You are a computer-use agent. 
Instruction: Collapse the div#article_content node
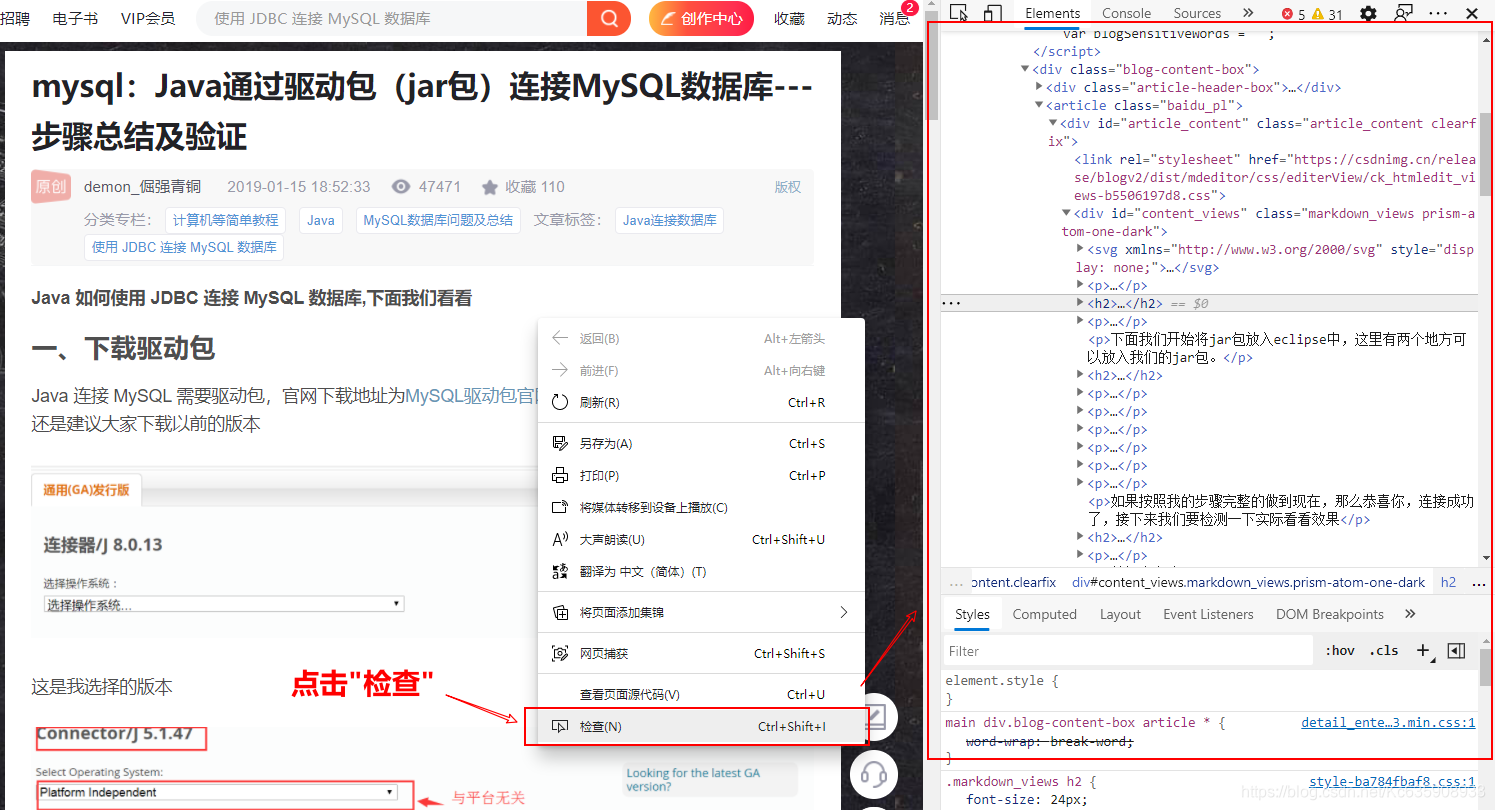(x=1053, y=123)
